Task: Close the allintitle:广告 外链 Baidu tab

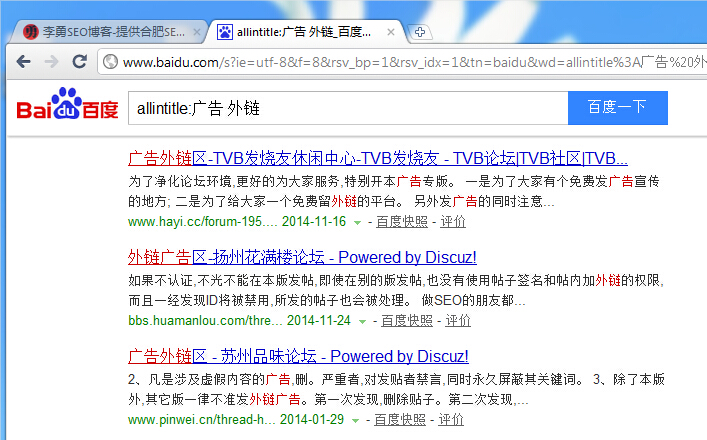Action: pos(391,32)
